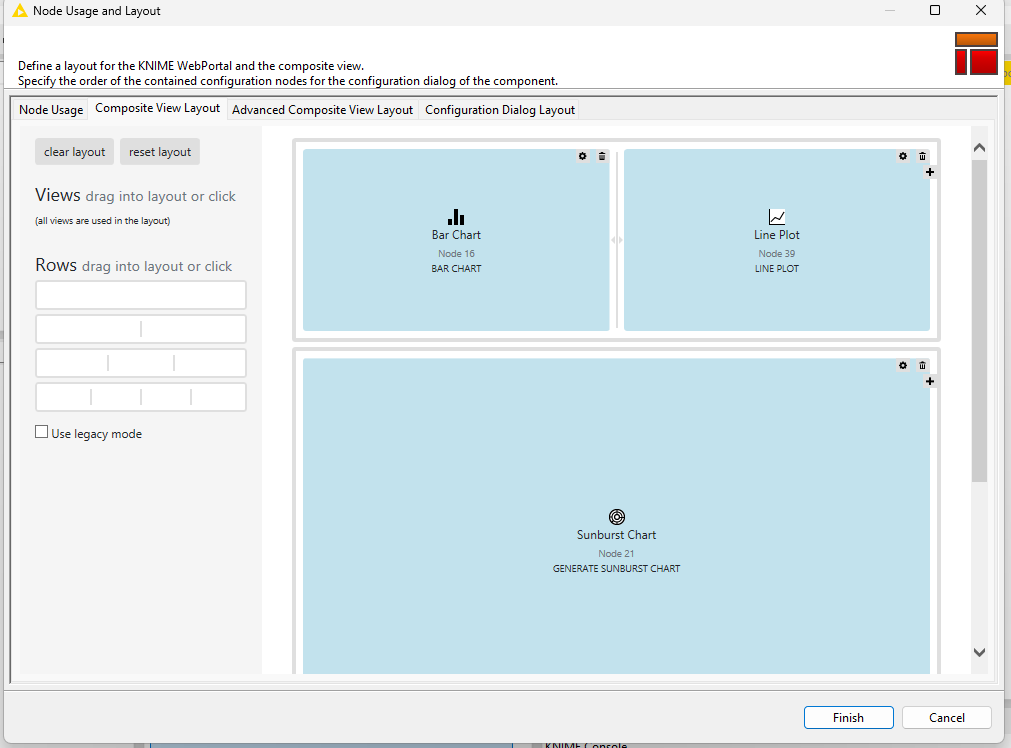Close the Node Usage and Layout window
Viewport: 1011px width, 748px height.
[981, 10]
